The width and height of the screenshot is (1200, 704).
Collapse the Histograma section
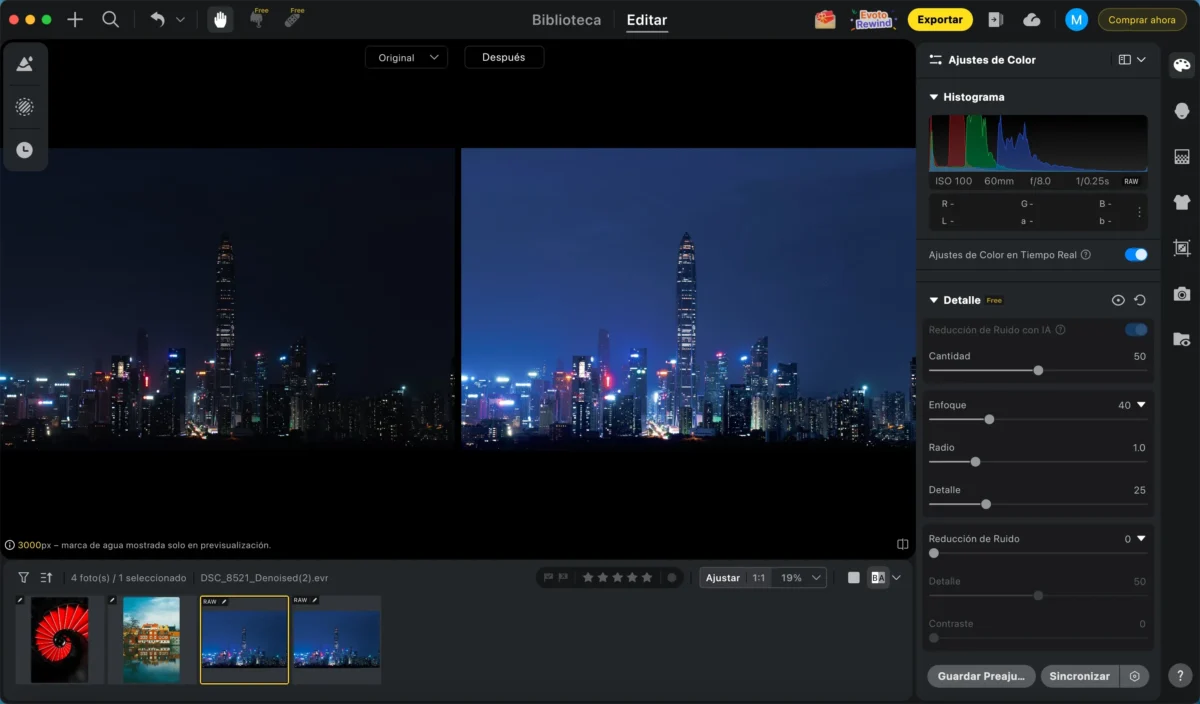[934, 97]
